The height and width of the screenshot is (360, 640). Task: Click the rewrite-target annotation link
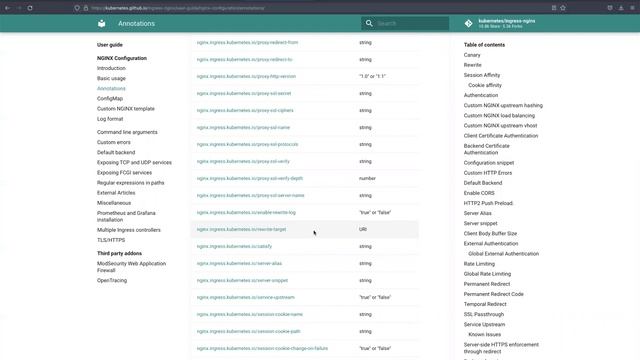pyautogui.click(x=241, y=229)
